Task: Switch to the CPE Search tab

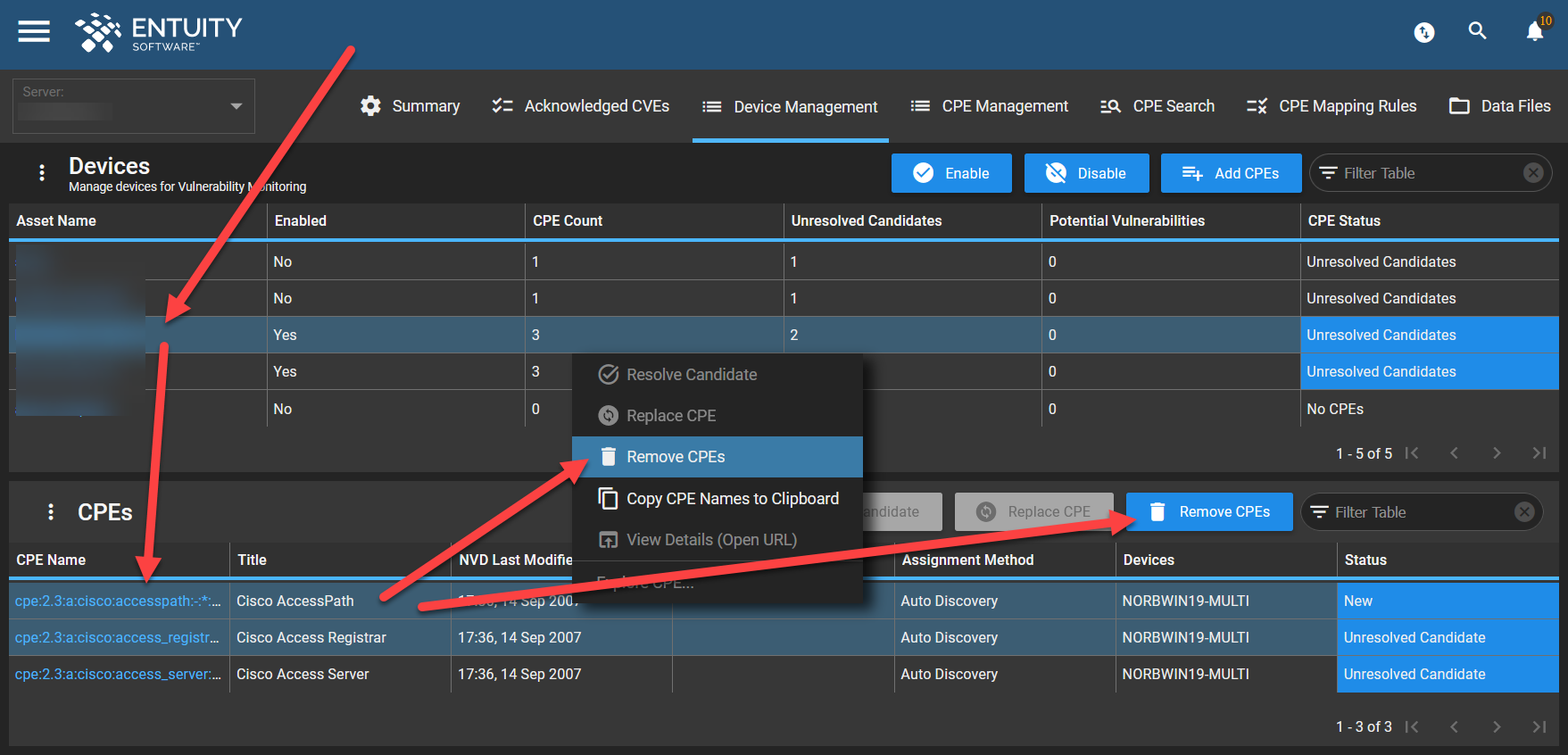Action: (1158, 106)
